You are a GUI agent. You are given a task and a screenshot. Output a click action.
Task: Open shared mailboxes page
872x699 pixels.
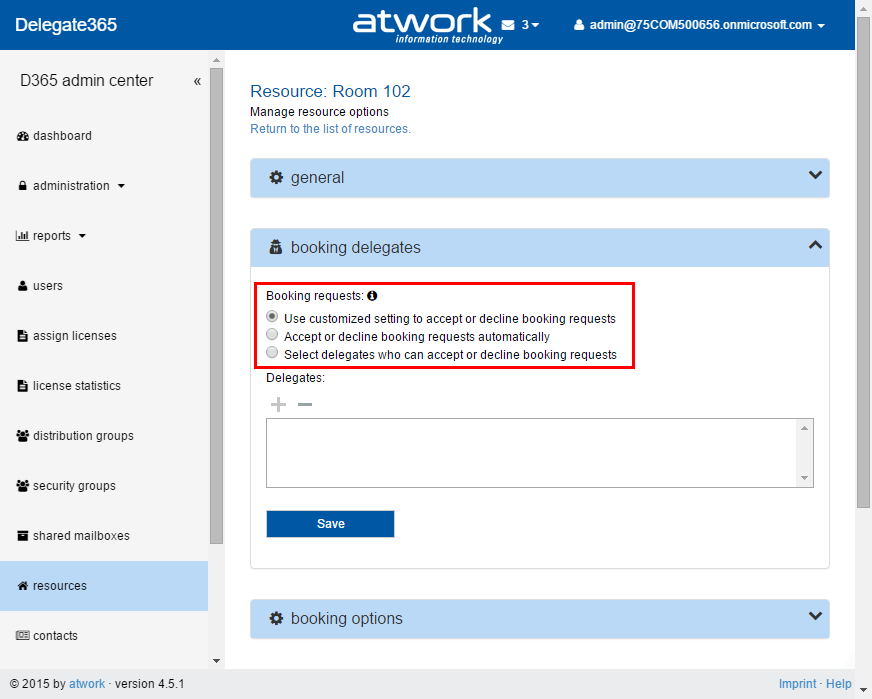pyautogui.click(x=81, y=536)
